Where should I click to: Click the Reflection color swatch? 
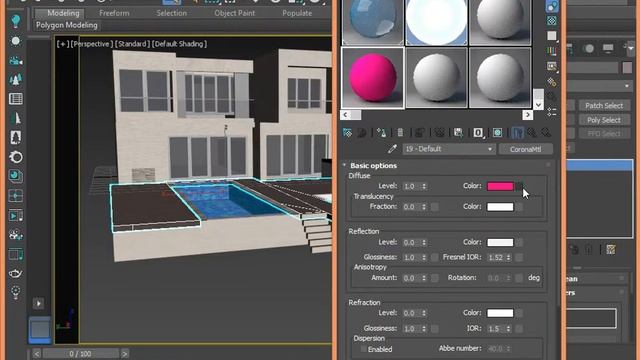pos(500,242)
